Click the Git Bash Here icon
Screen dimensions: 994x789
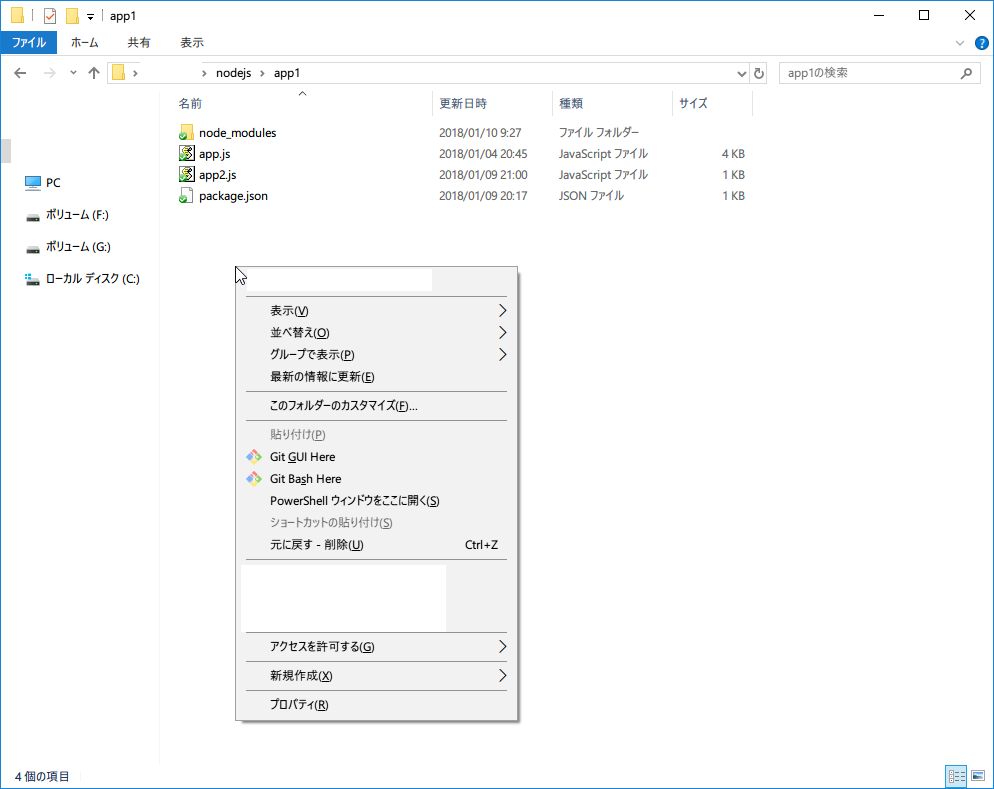click(x=253, y=479)
